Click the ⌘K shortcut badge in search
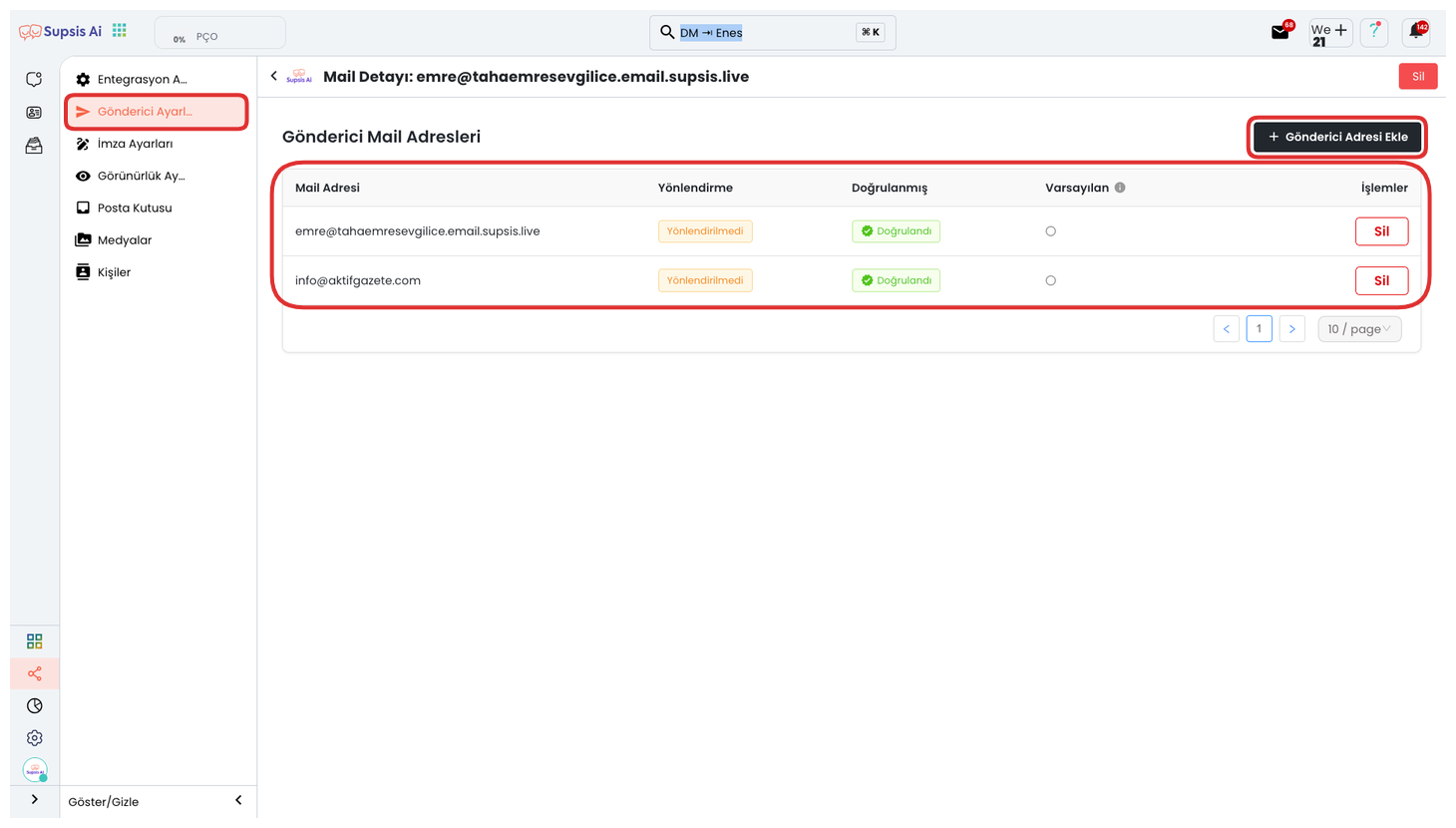The image size is (1456, 828). (x=870, y=32)
